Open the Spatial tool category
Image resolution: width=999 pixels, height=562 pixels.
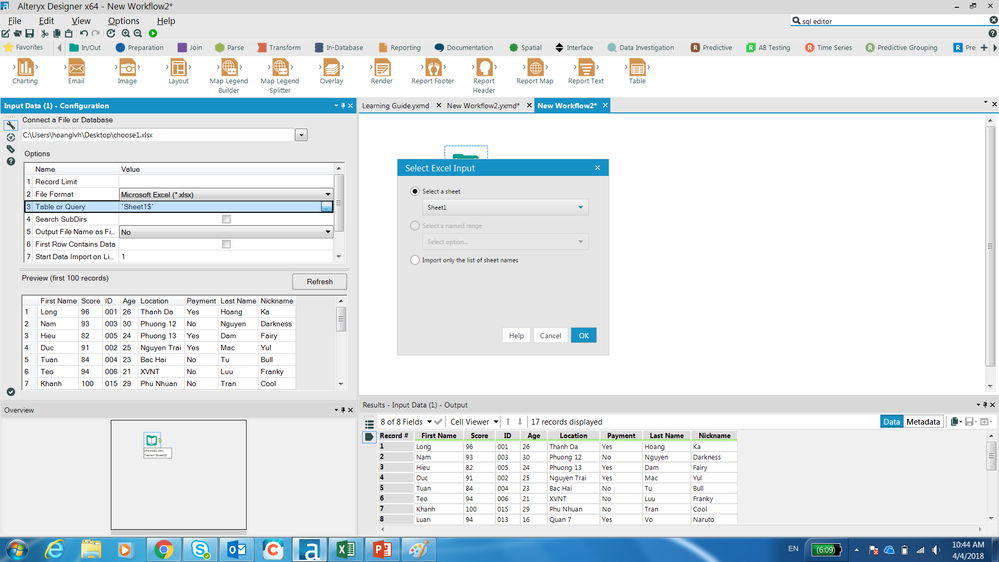(x=525, y=48)
